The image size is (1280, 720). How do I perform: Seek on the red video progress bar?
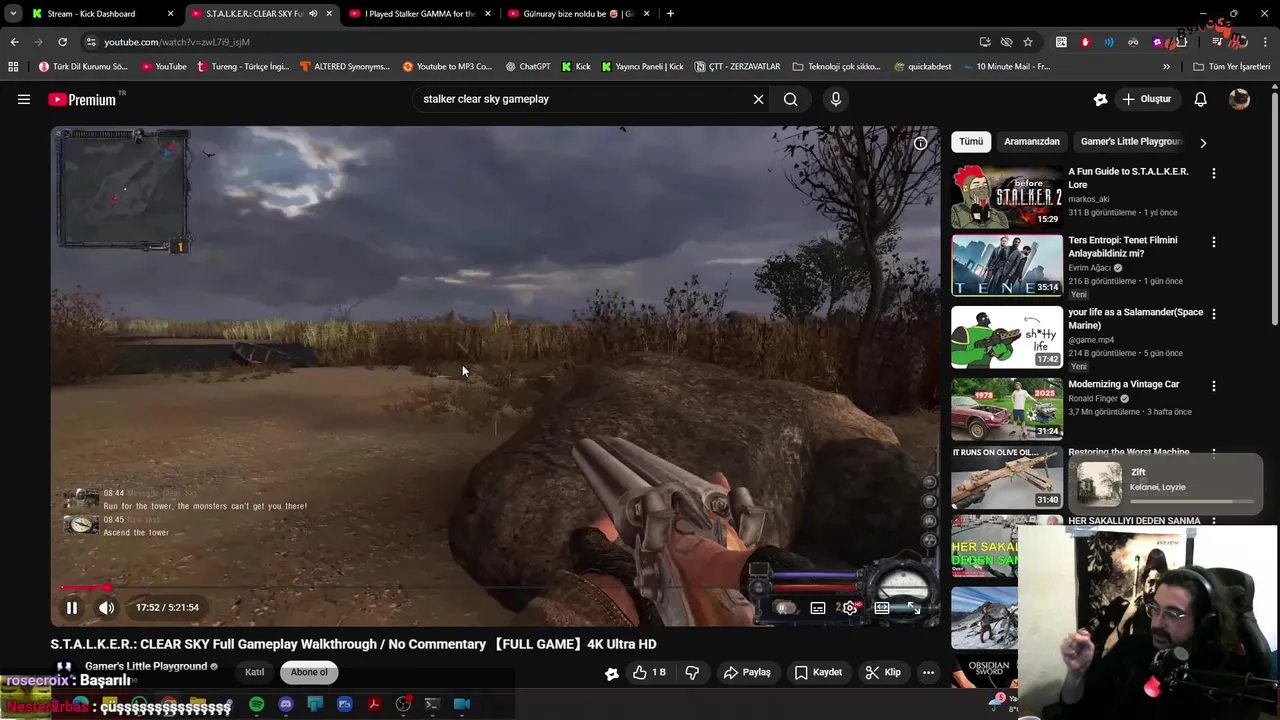coord(495,588)
